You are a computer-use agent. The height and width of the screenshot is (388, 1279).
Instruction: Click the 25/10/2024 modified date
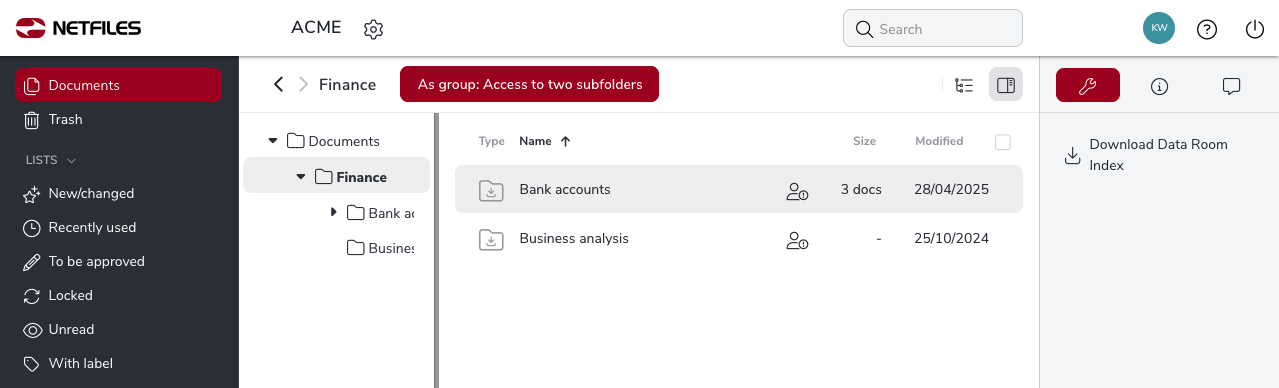(x=951, y=239)
